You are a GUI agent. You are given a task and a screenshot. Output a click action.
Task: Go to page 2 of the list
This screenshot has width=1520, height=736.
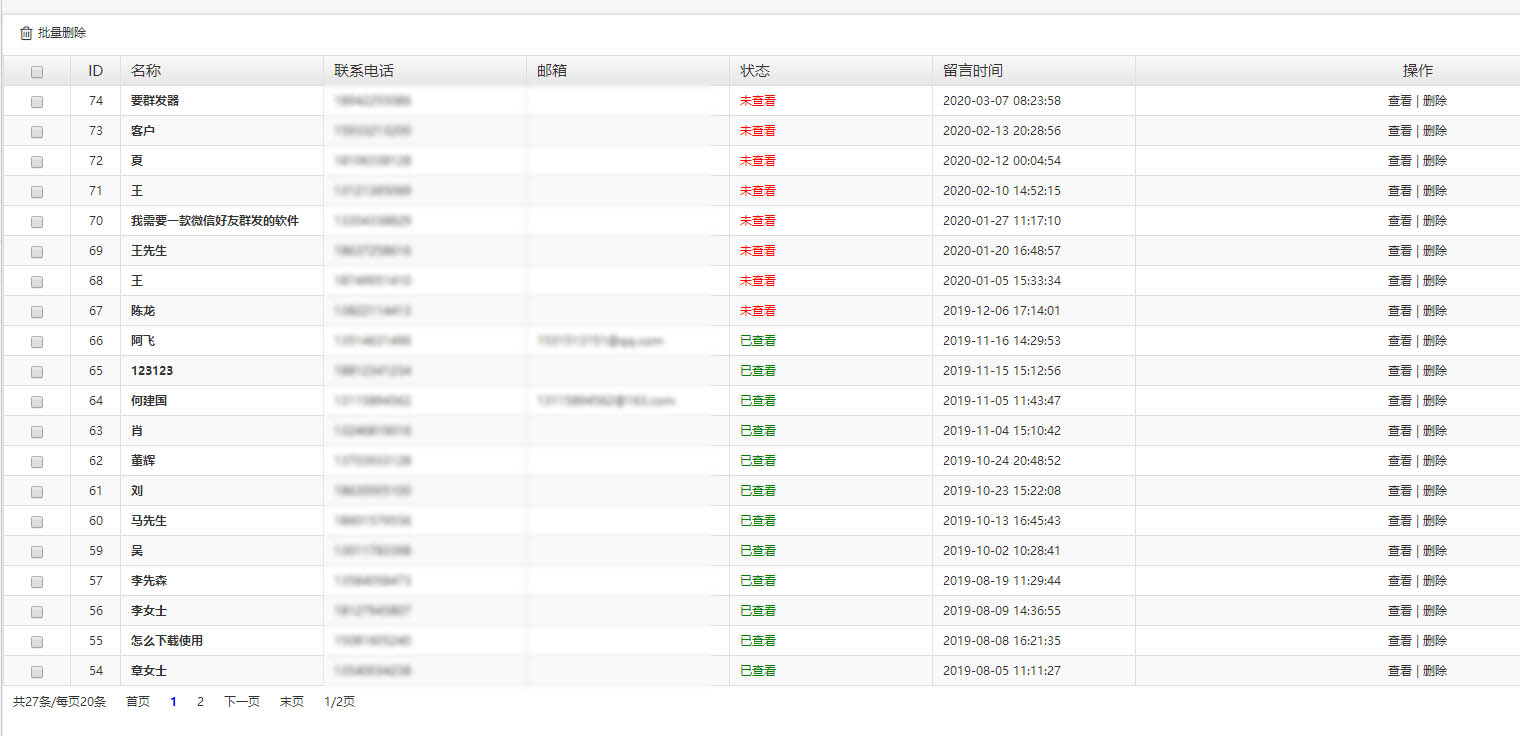(200, 702)
